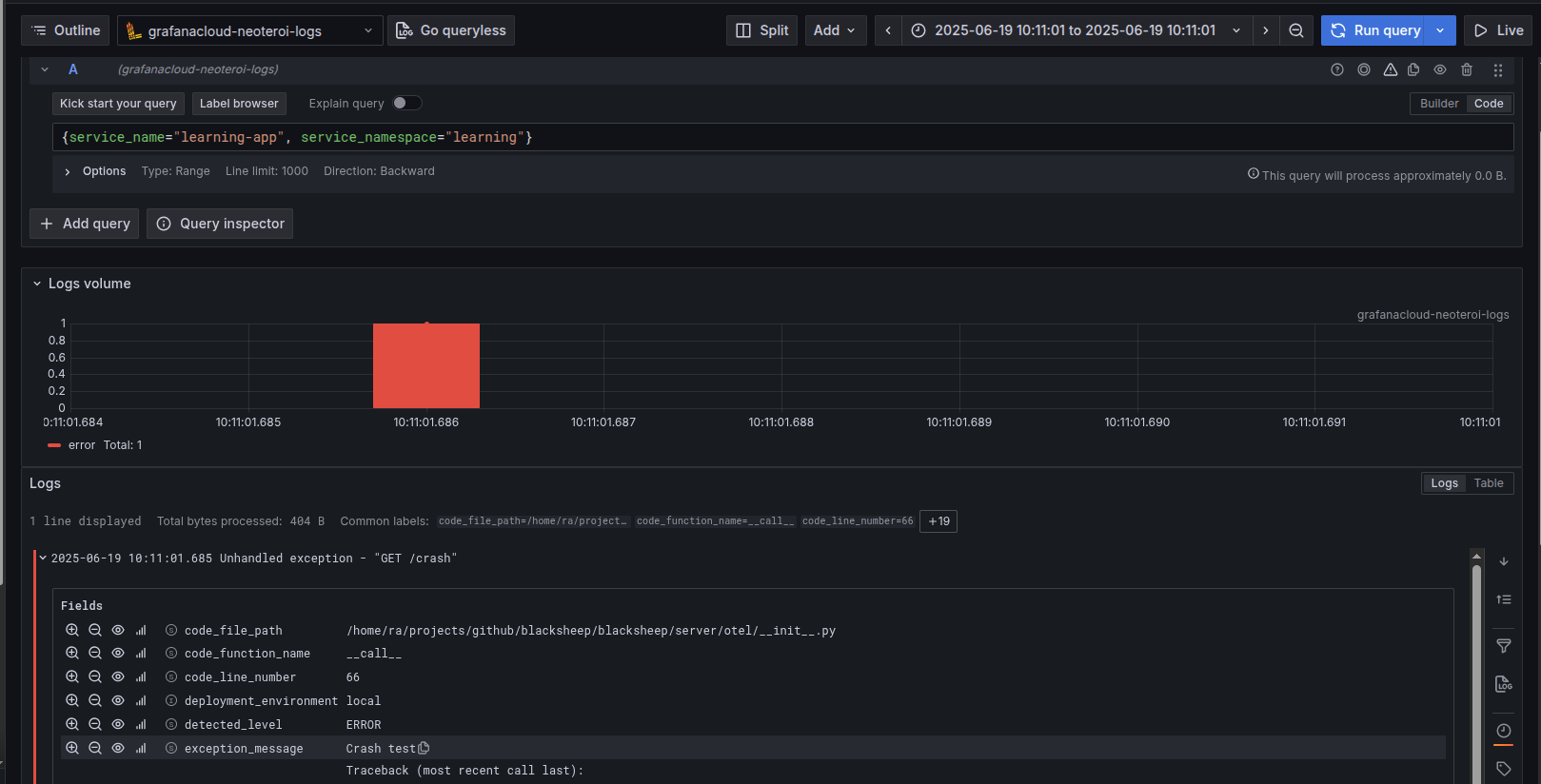Copy the exception_message value Crash test
1541x784 pixels.
425,748
